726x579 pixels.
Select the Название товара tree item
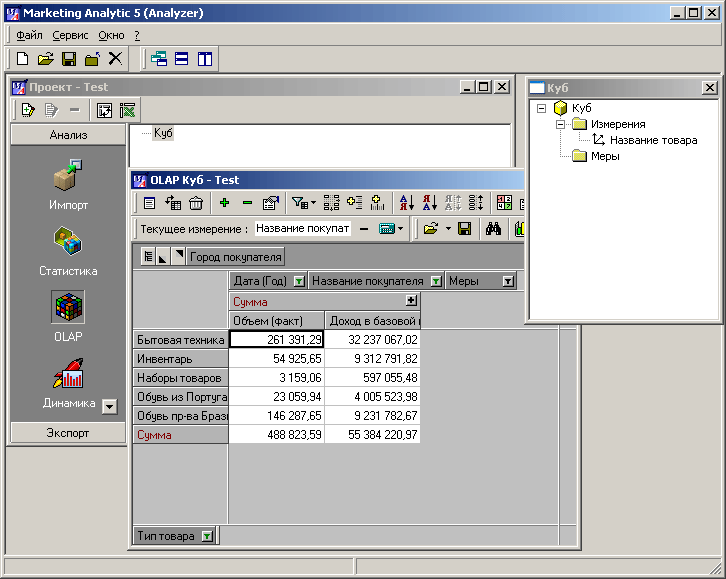point(653,140)
